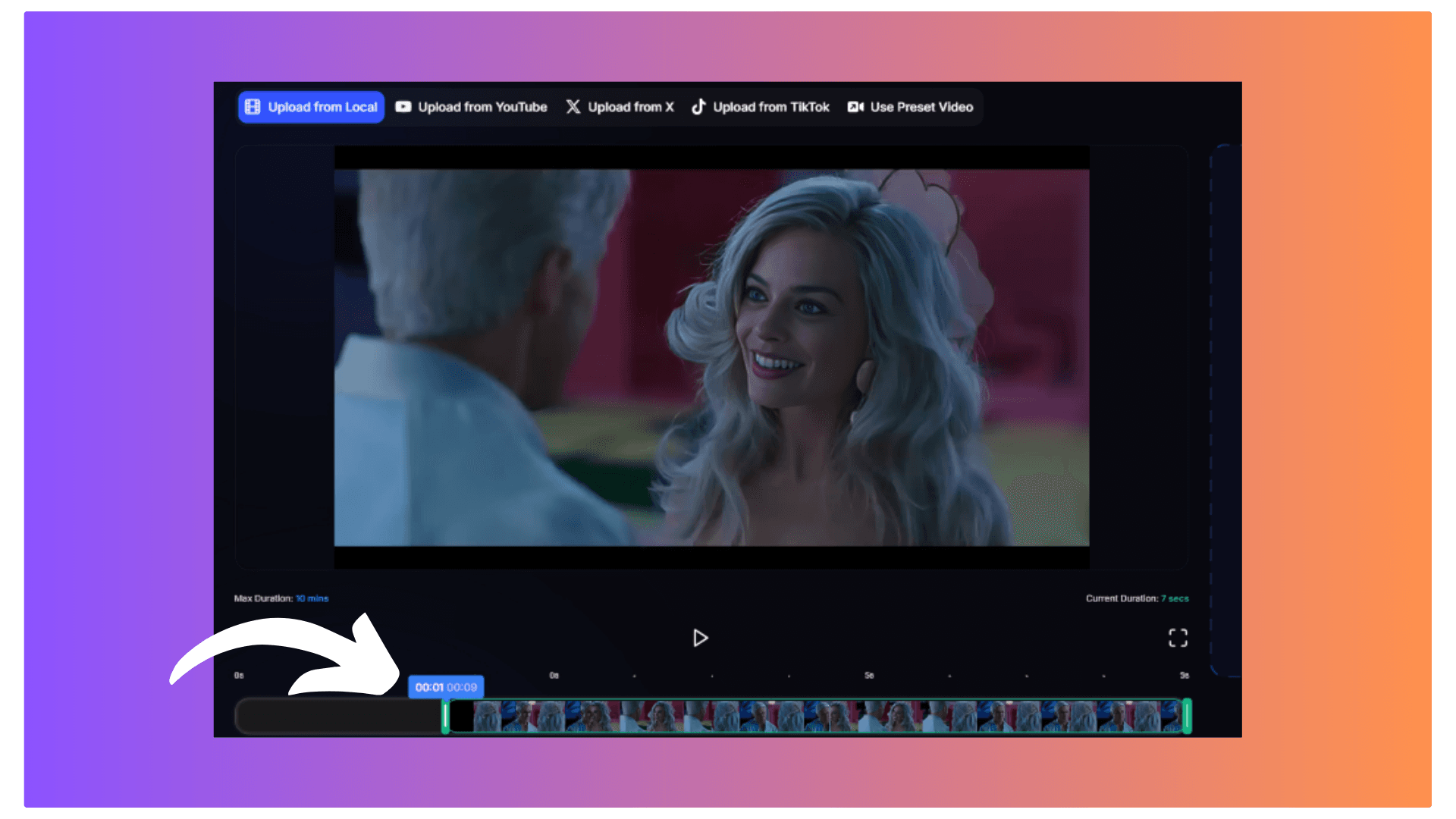Image resolution: width=1456 pixels, height=819 pixels.
Task: Select the Use Preset Video tab
Action: [x=910, y=107]
